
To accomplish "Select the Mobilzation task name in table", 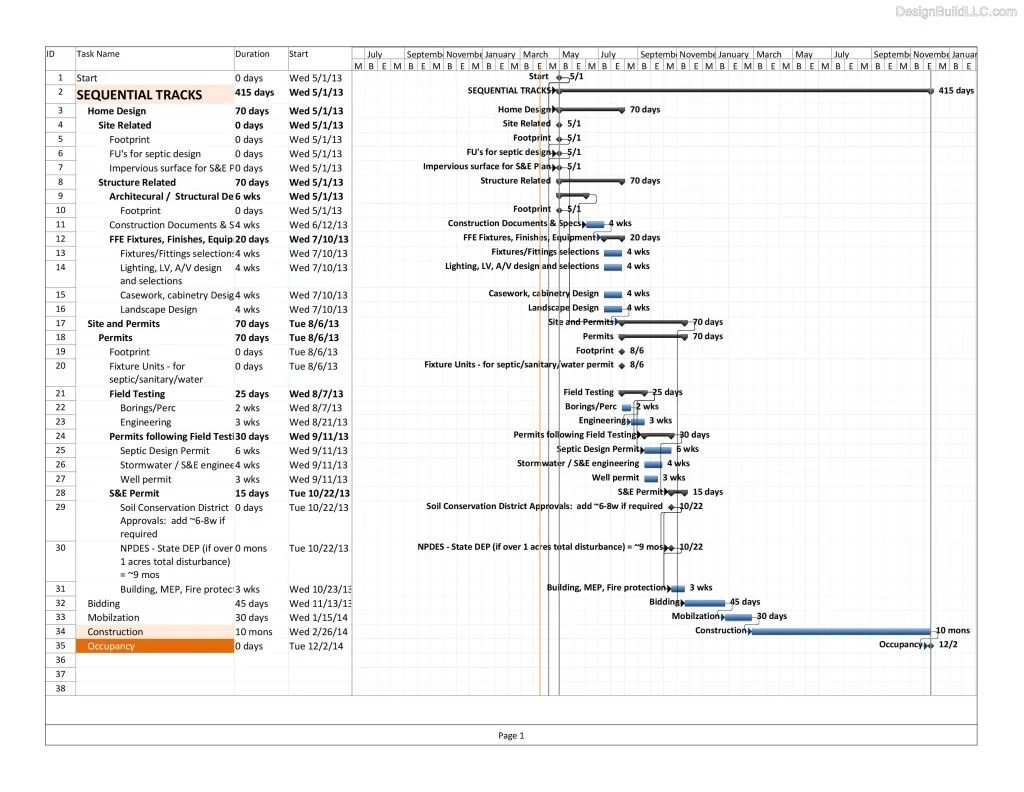I will point(114,618).
